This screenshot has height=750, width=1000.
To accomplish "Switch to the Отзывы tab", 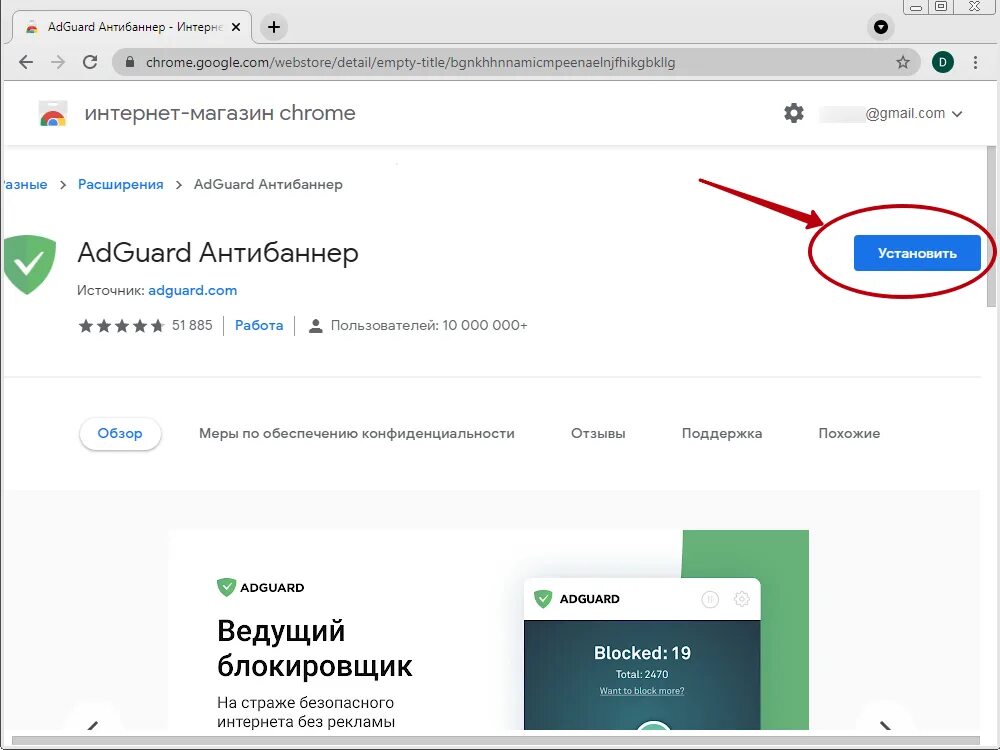I will pyautogui.click(x=598, y=434).
